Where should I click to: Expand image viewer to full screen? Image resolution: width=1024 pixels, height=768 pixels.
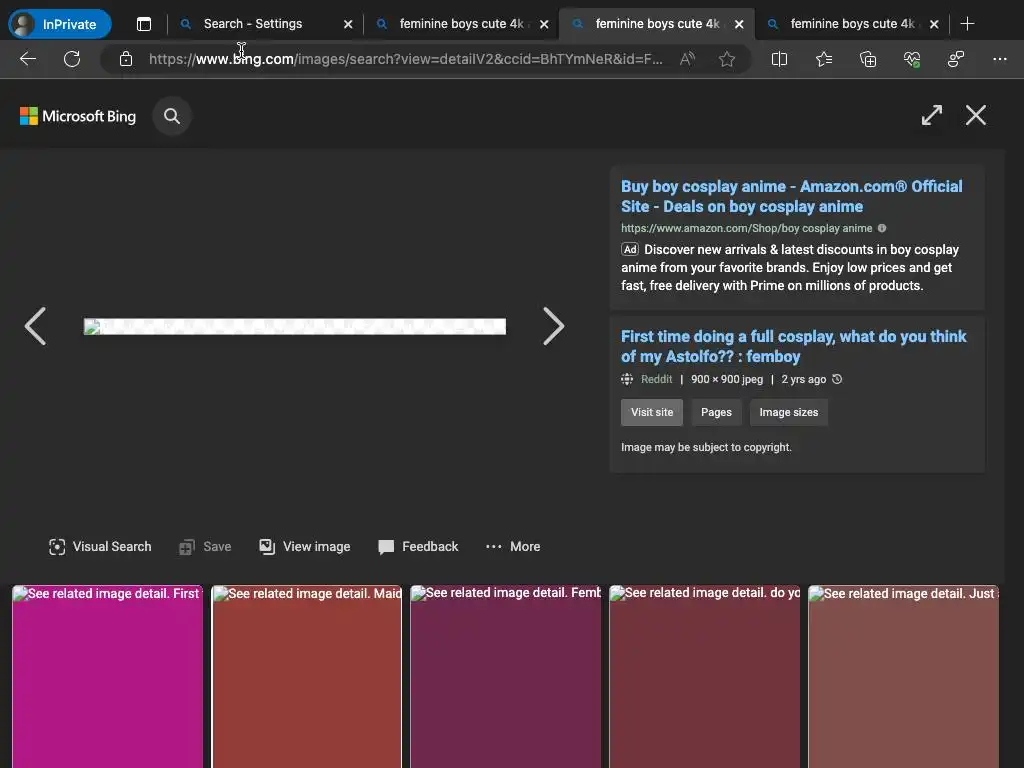(x=931, y=116)
